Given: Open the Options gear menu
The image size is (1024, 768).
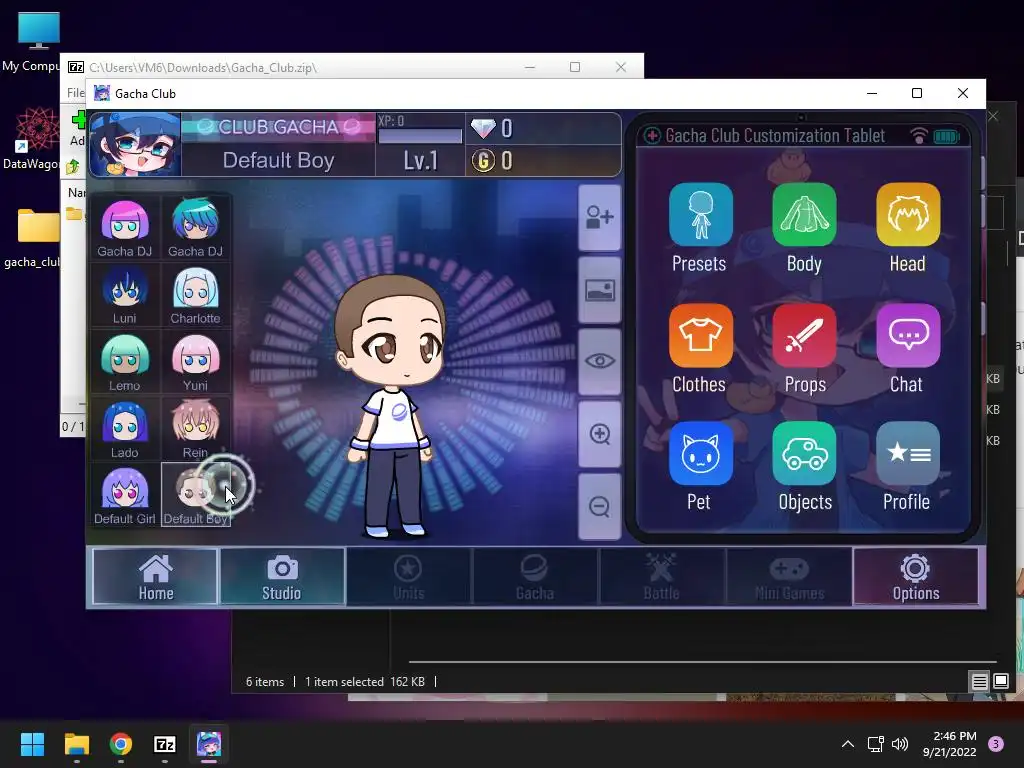Looking at the screenshot, I should (x=916, y=577).
